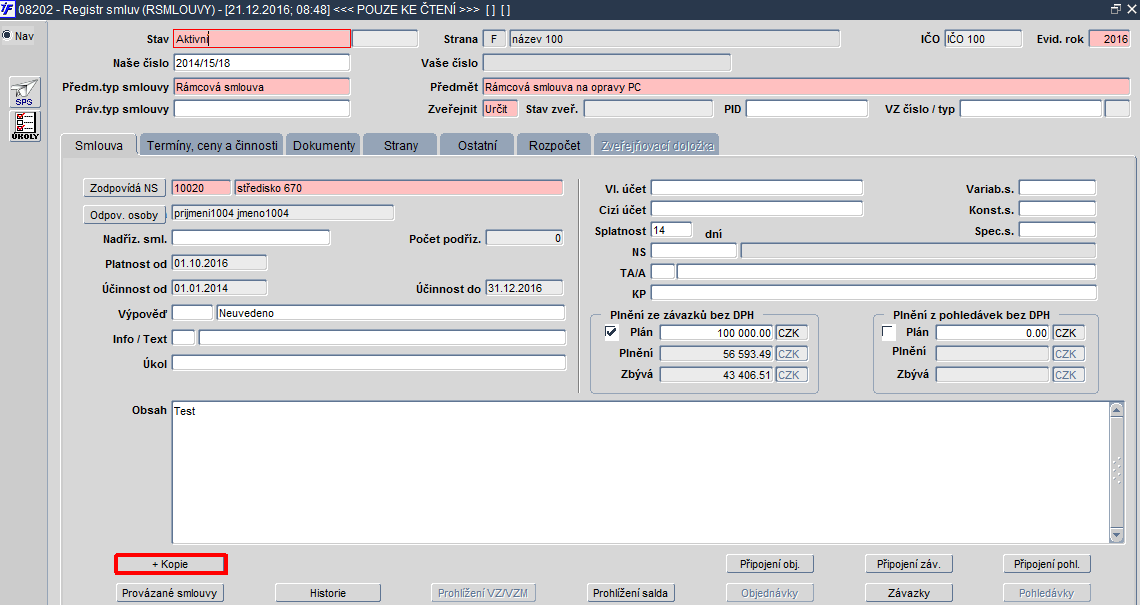Open the Dokumenty tab
This screenshot has height=605, width=1140.
click(x=324, y=145)
